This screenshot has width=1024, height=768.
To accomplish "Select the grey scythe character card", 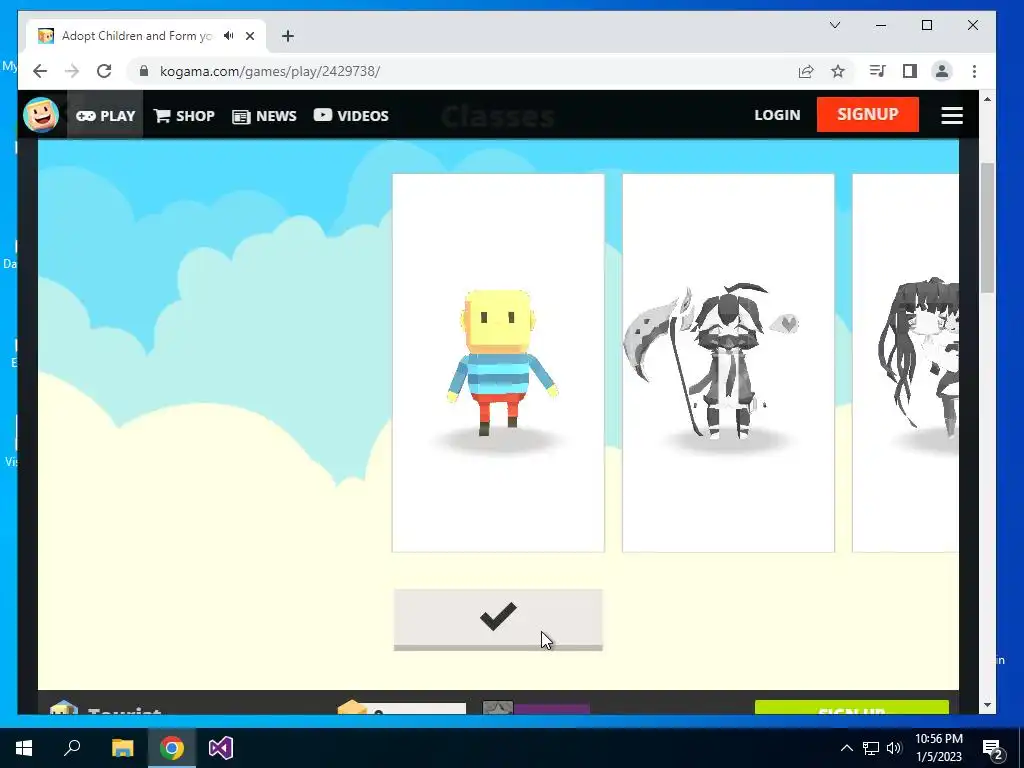I will click(x=728, y=363).
